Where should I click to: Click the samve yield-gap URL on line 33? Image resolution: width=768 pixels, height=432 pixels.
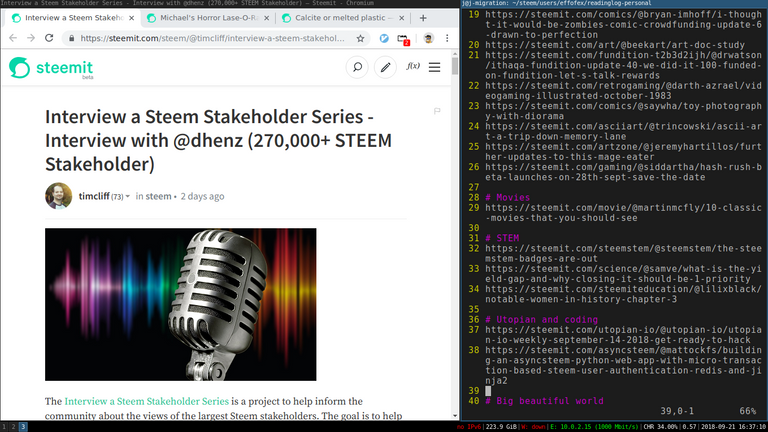pos(623,274)
